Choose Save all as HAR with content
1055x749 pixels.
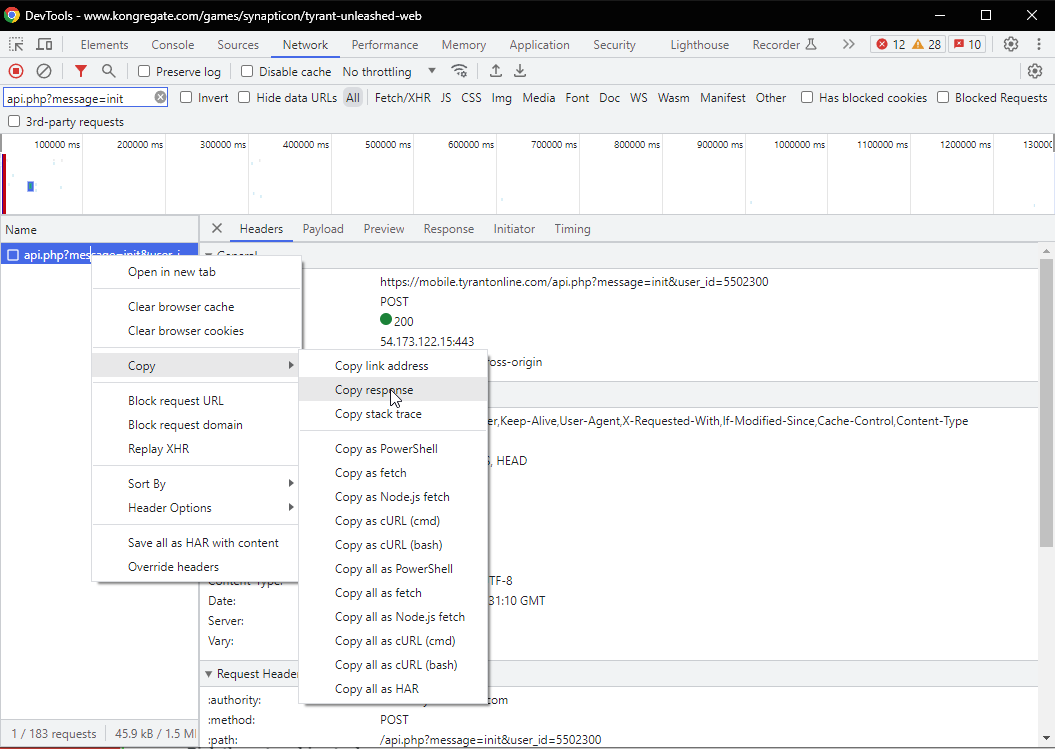tap(203, 543)
